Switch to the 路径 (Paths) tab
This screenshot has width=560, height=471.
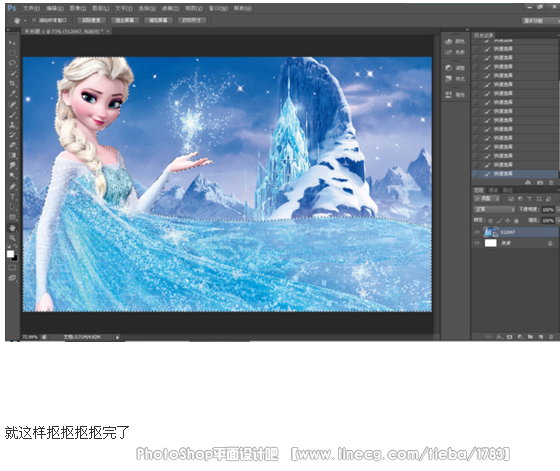click(508, 190)
